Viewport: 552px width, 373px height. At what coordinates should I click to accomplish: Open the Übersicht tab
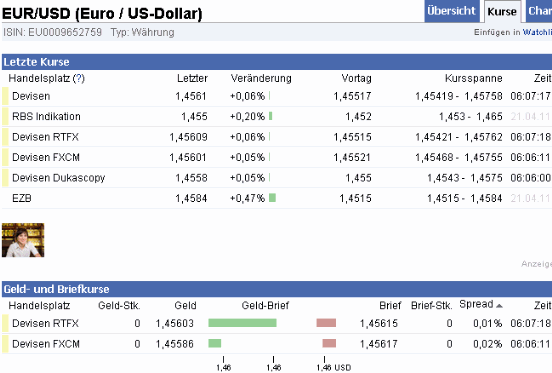click(x=452, y=11)
